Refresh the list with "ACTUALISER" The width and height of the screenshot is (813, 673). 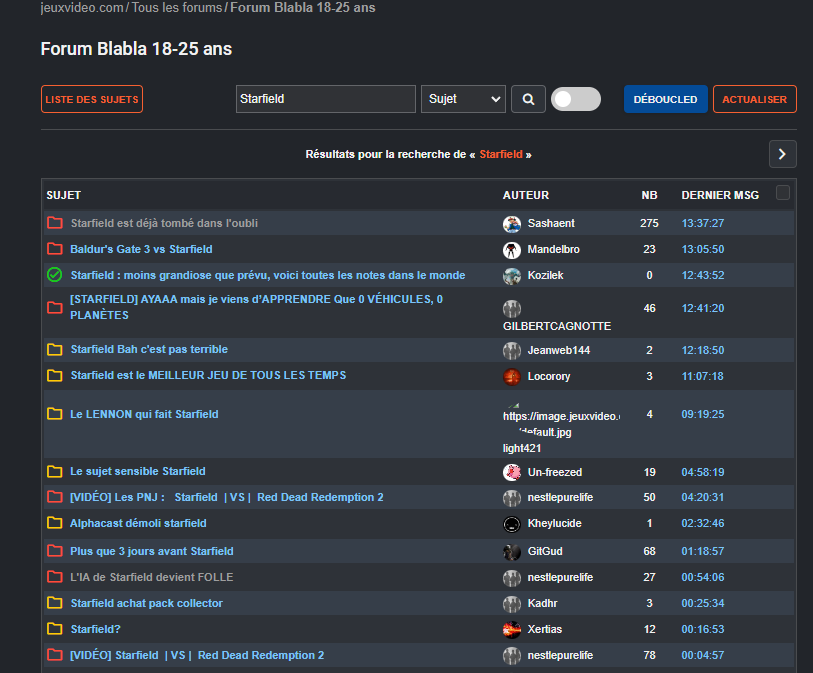click(754, 99)
